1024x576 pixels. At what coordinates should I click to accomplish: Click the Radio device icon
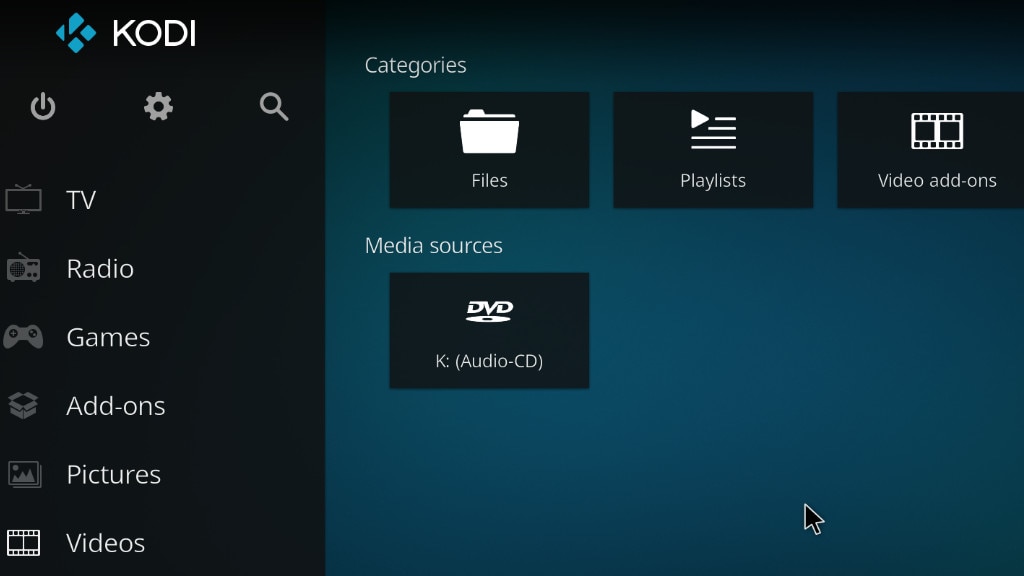pyautogui.click(x=23, y=268)
